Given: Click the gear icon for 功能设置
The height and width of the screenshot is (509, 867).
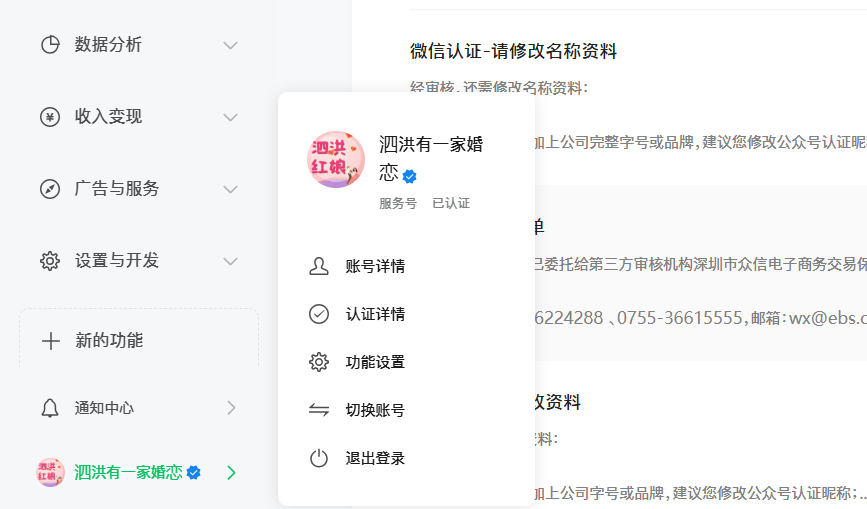Looking at the screenshot, I should [318, 362].
